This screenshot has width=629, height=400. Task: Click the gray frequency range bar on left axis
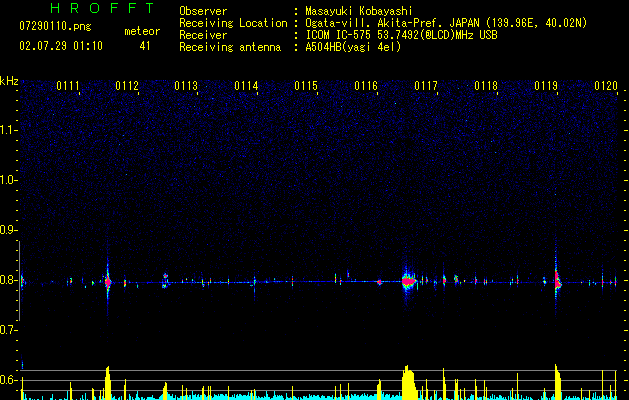[19, 281]
